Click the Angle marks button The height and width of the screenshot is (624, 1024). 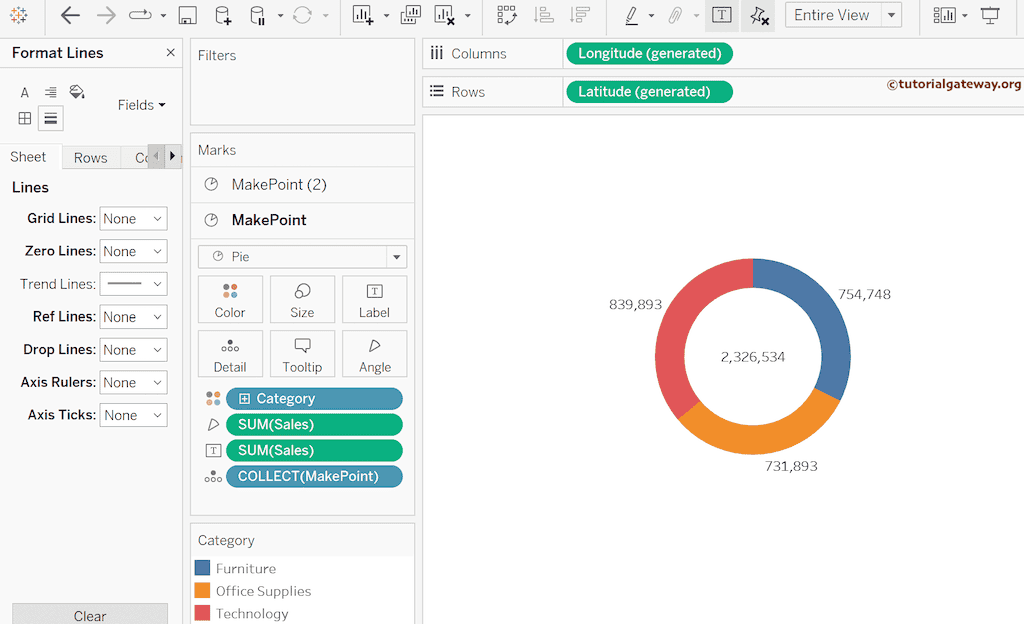coord(374,354)
